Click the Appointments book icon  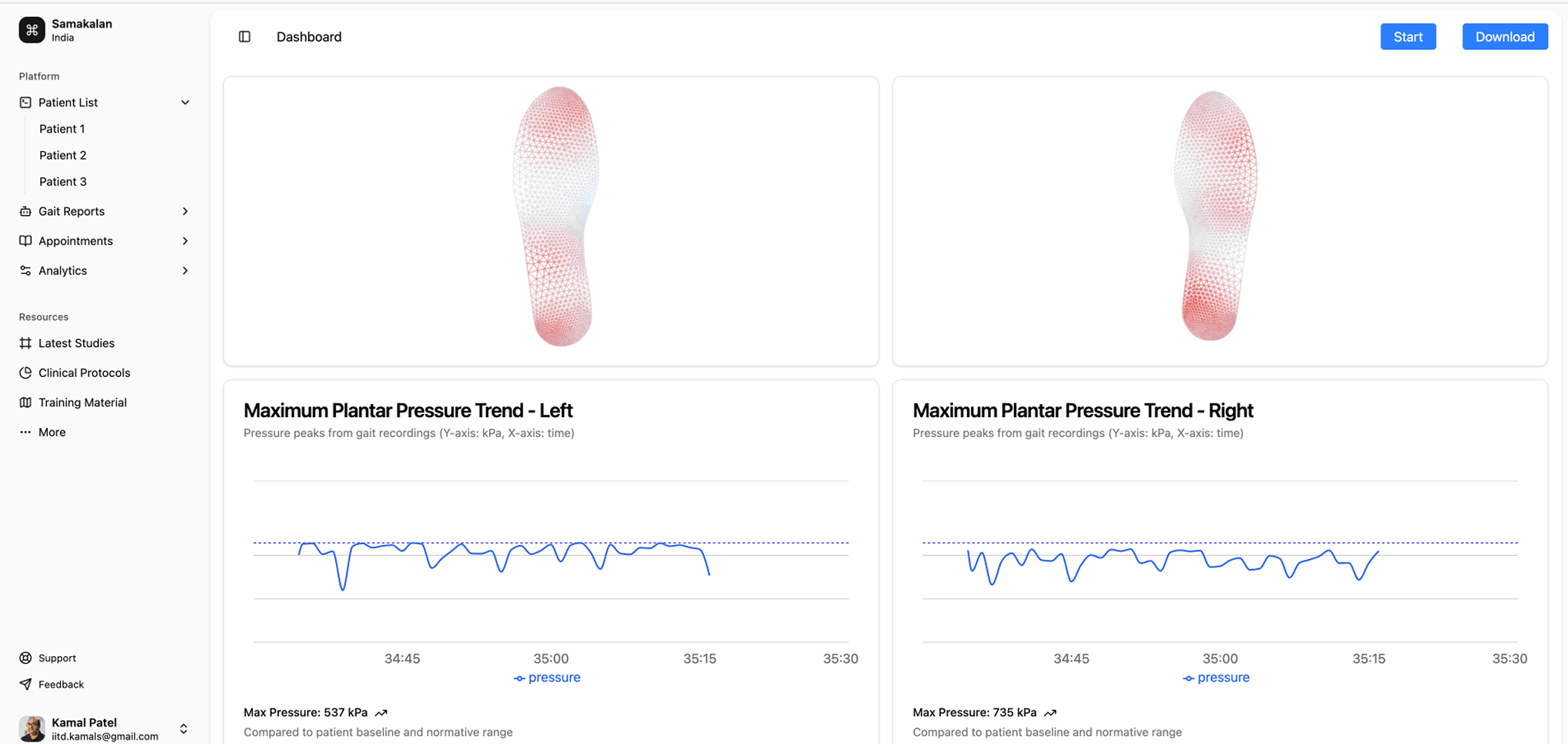[25, 241]
